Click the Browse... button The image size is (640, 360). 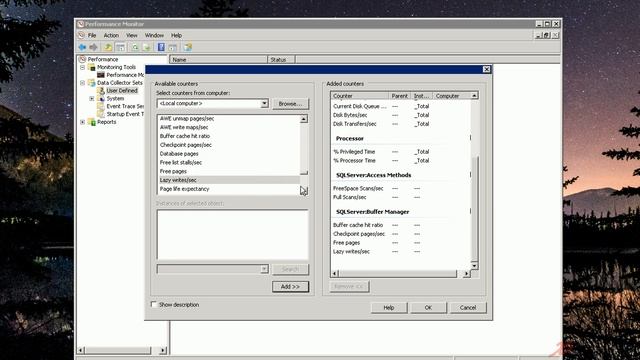pos(291,104)
